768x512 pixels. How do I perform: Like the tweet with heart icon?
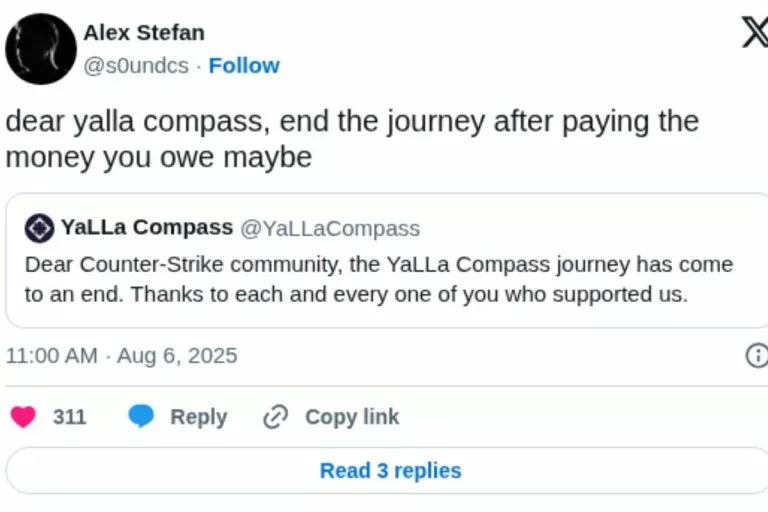(x=23, y=417)
